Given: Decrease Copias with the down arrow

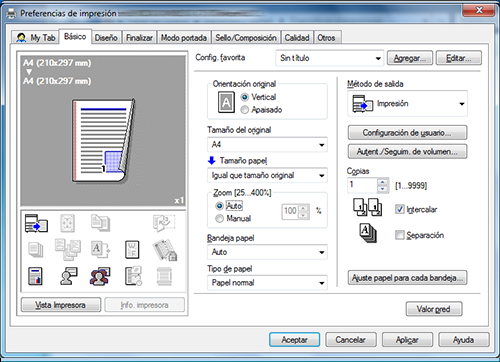Looking at the screenshot, I should tap(383, 189).
